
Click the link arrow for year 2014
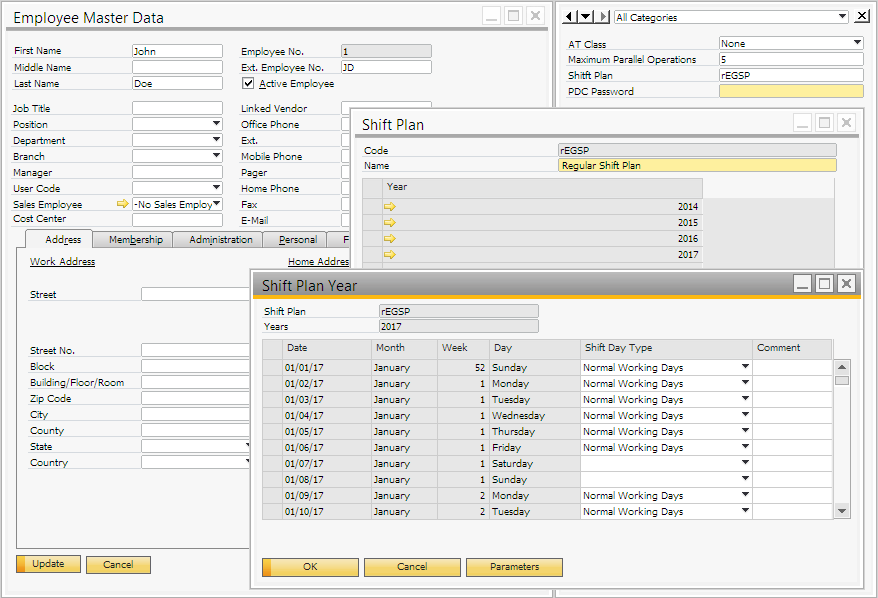[x=390, y=207]
